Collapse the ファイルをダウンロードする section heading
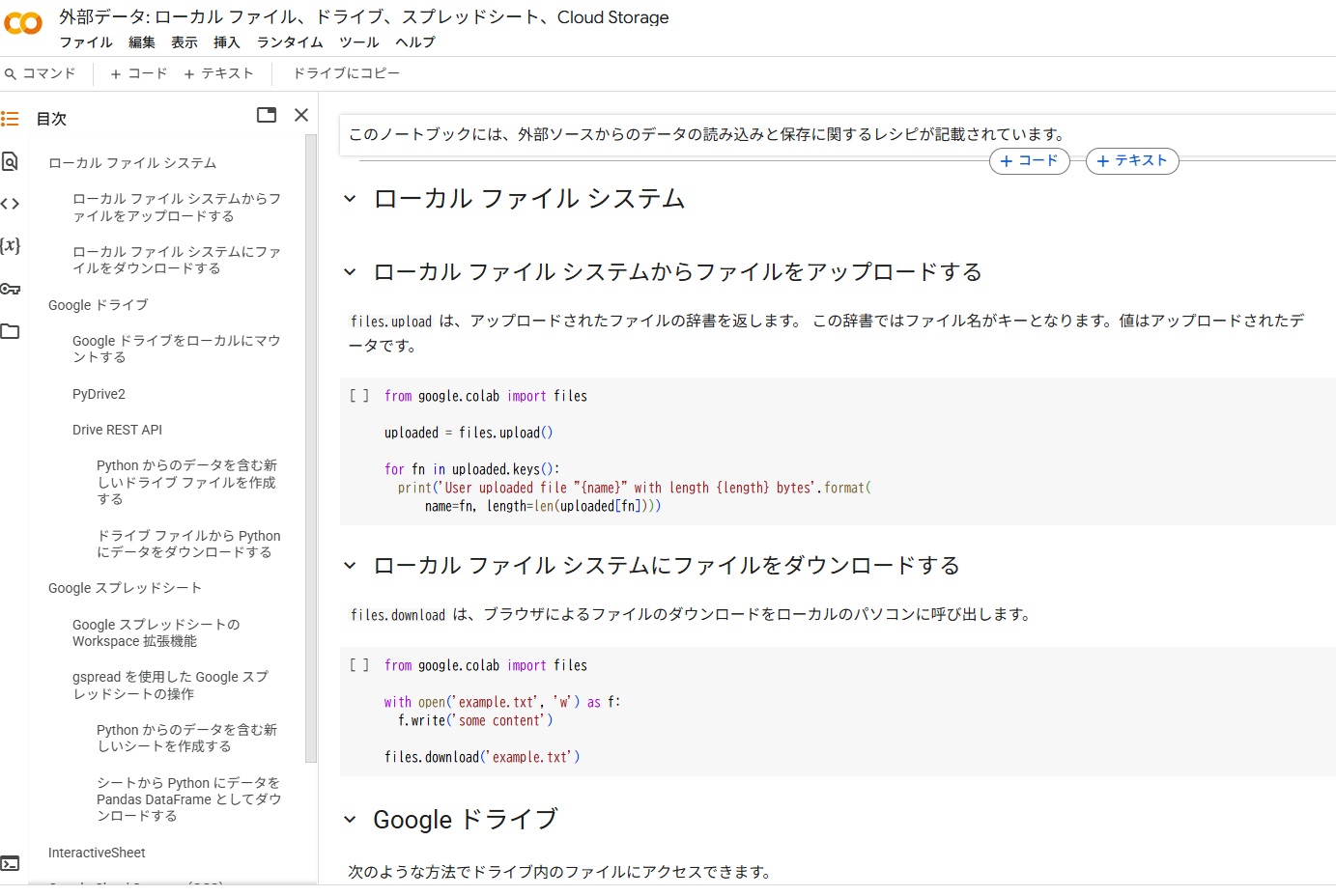The image size is (1336, 896). 350,566
